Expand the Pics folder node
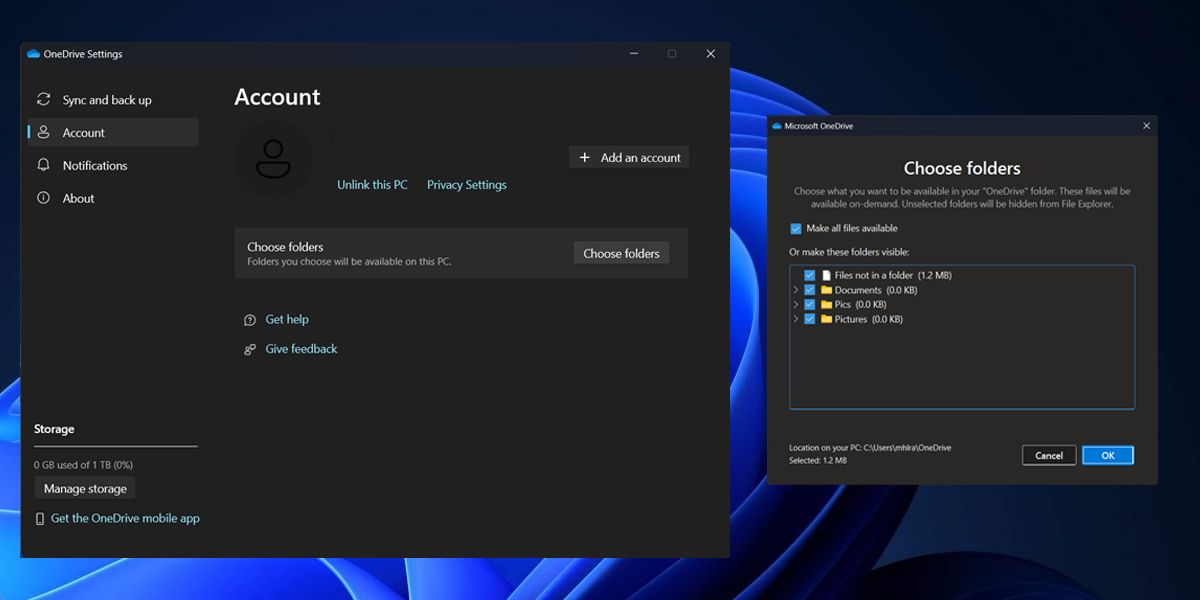 coord(796,305)
